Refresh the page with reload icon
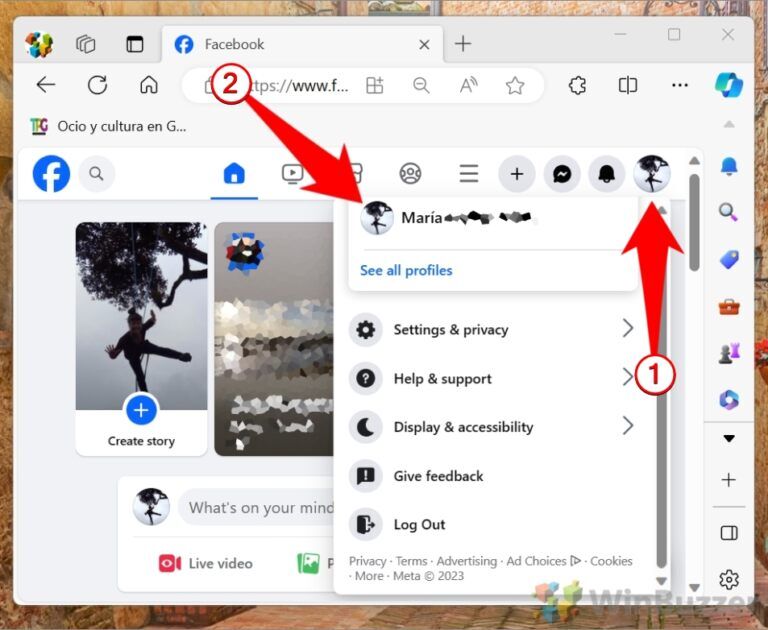 coord(97,85)
